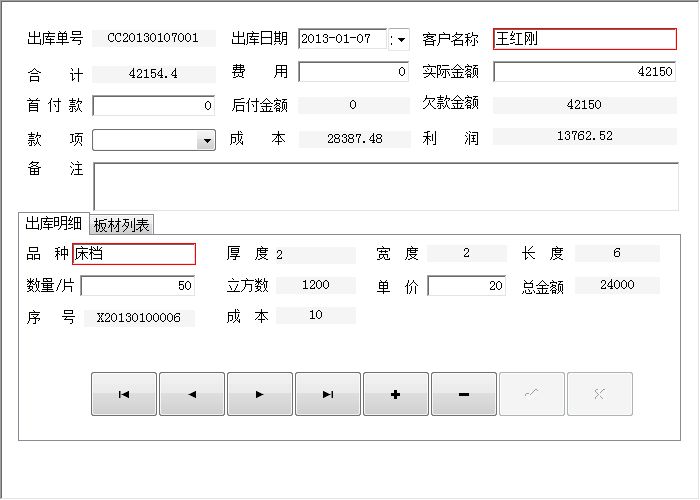The width and height of the screenshot is (700, 500).
Task: Add new record with plus button
Action: click(x=396, y=394)
